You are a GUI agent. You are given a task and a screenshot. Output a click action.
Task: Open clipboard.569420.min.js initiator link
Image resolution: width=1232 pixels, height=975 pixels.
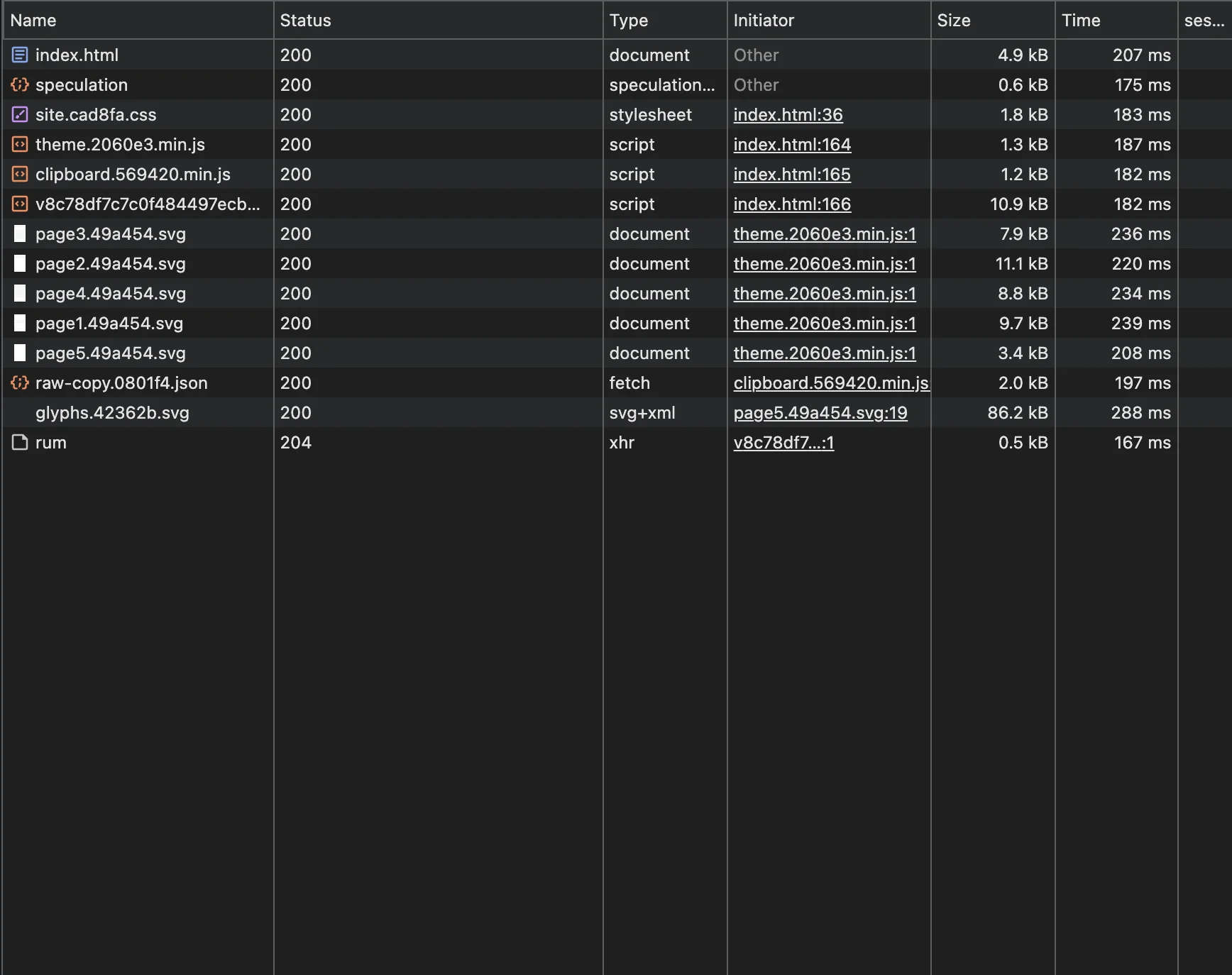[831, 382]
